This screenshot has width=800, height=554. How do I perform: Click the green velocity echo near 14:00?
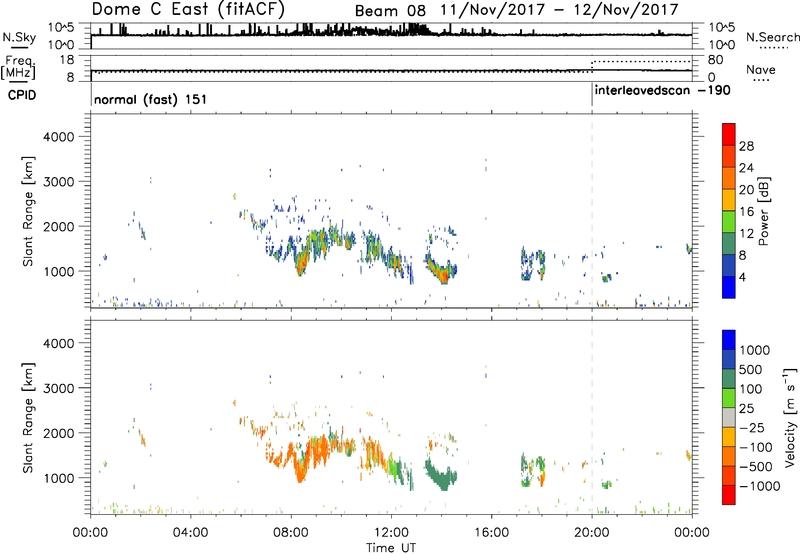coord(441,476)
